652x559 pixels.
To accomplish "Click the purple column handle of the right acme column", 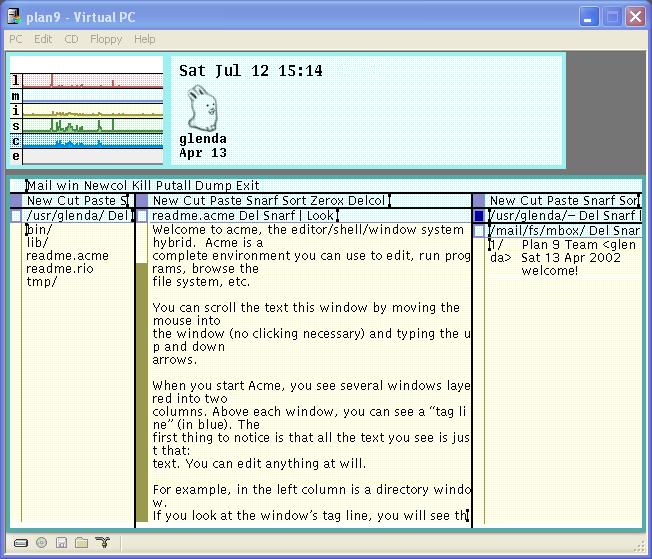I will (479, 201).
